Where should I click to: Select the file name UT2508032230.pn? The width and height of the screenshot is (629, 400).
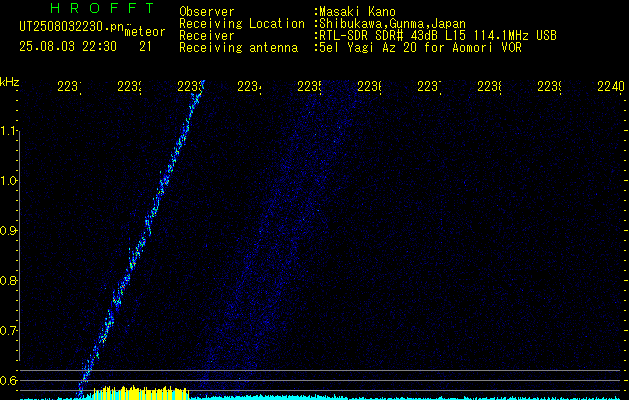[x=72, y=27]
